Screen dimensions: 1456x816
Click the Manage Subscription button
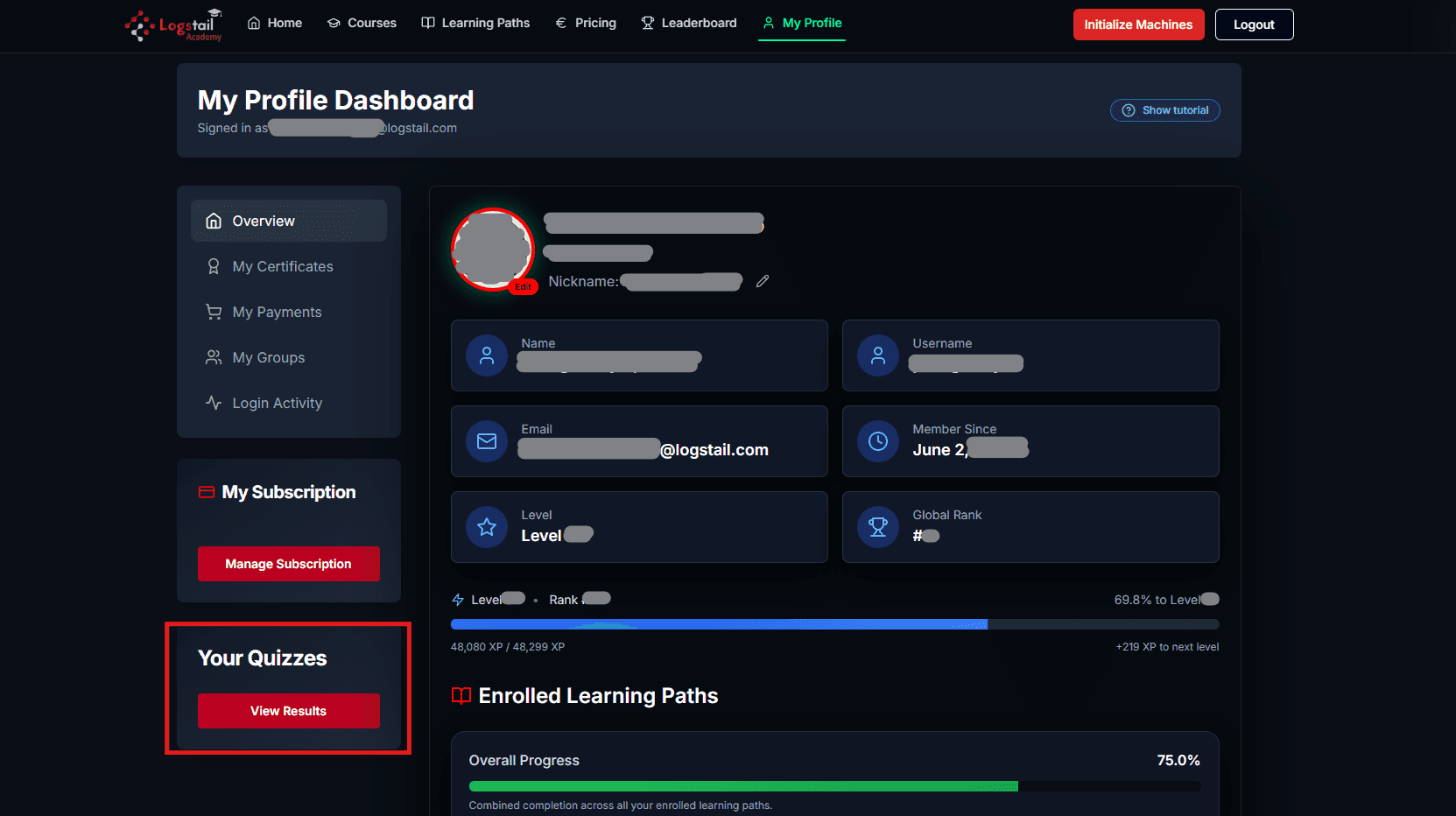[289, 564]
